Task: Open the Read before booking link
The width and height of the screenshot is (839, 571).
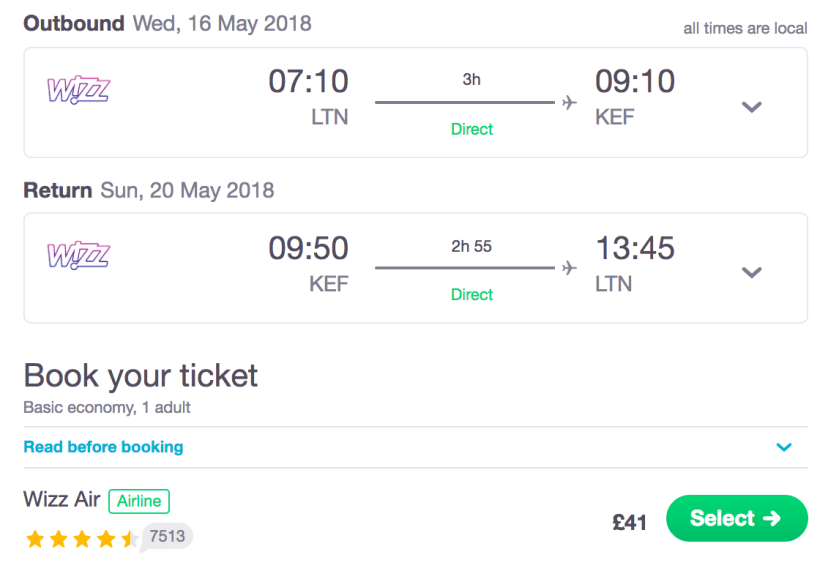Action: (x=103, y=447)
